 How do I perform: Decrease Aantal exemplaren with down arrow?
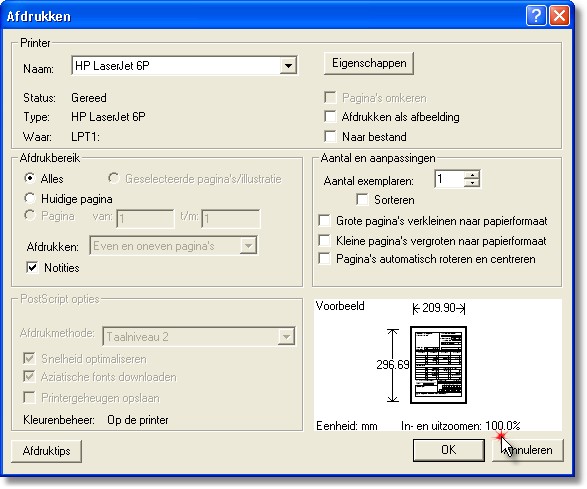coord(472,183)
